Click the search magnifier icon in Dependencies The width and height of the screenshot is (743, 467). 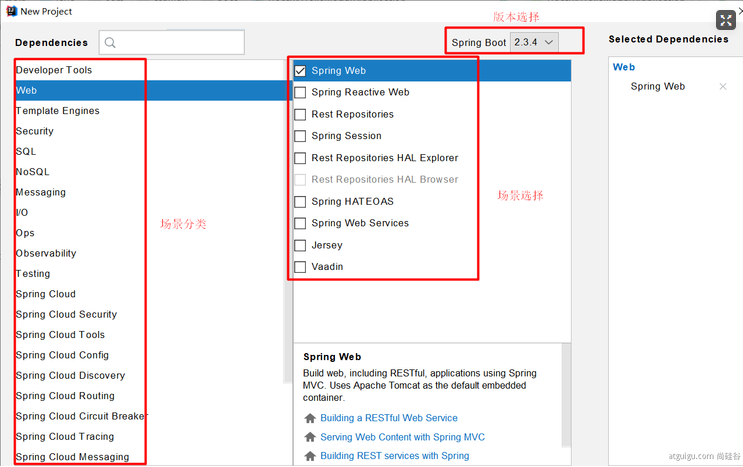point(109,42)
